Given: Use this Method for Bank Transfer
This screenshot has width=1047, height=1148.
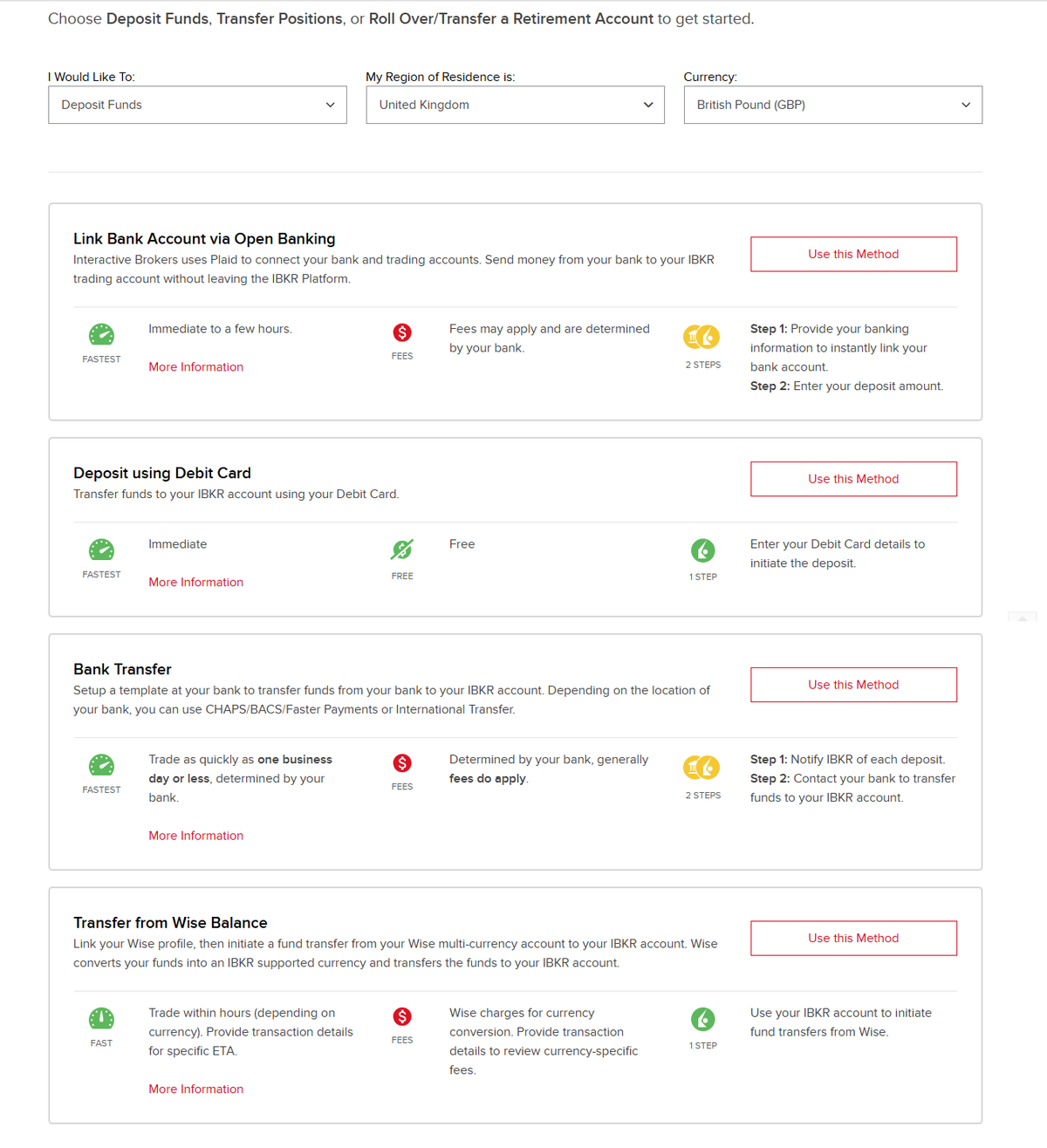Looking at the screenshot, I should point(853,685).
